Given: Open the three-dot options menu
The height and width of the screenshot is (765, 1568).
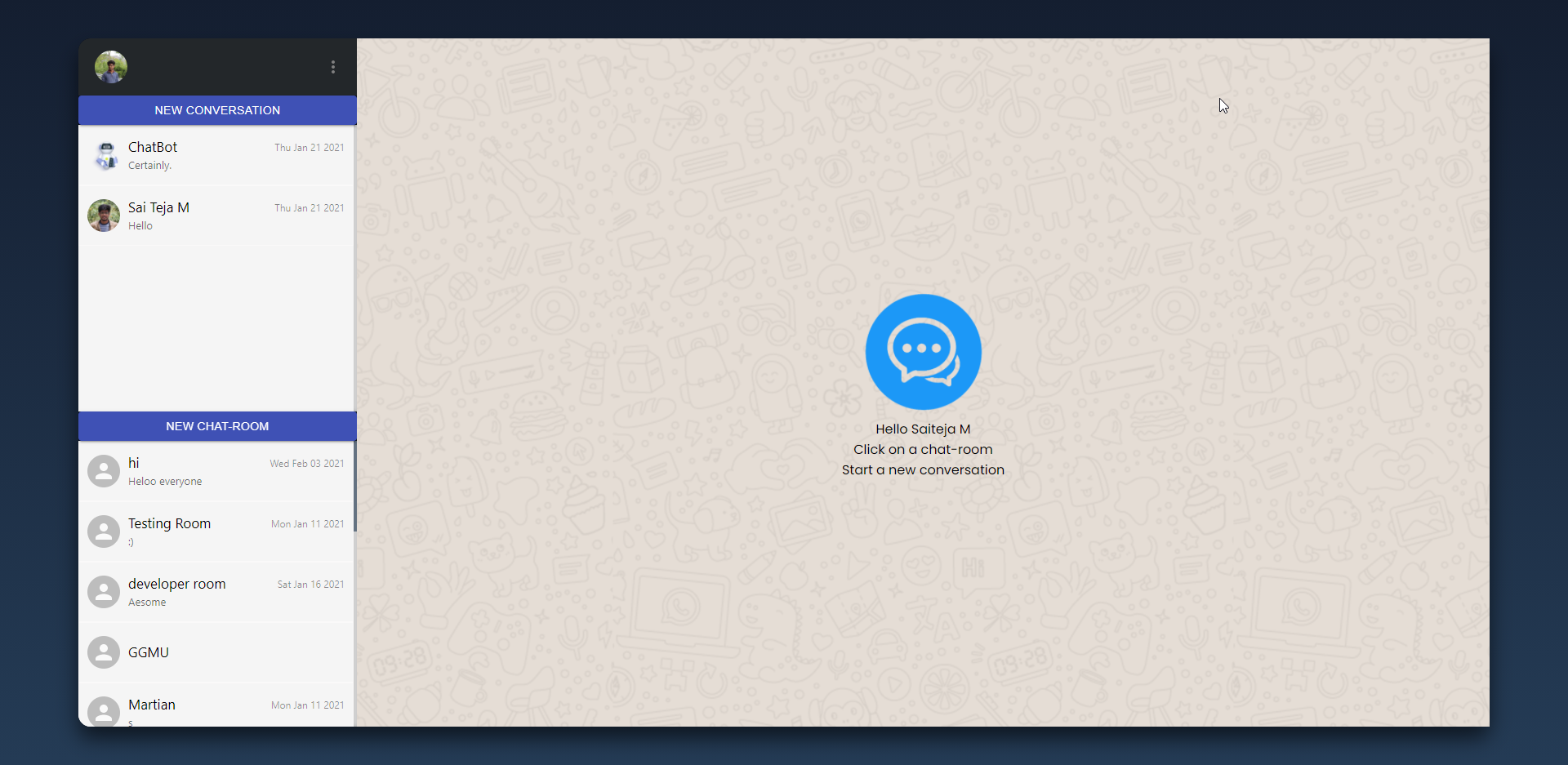Looking at the screenshot, I should [333, 67].
